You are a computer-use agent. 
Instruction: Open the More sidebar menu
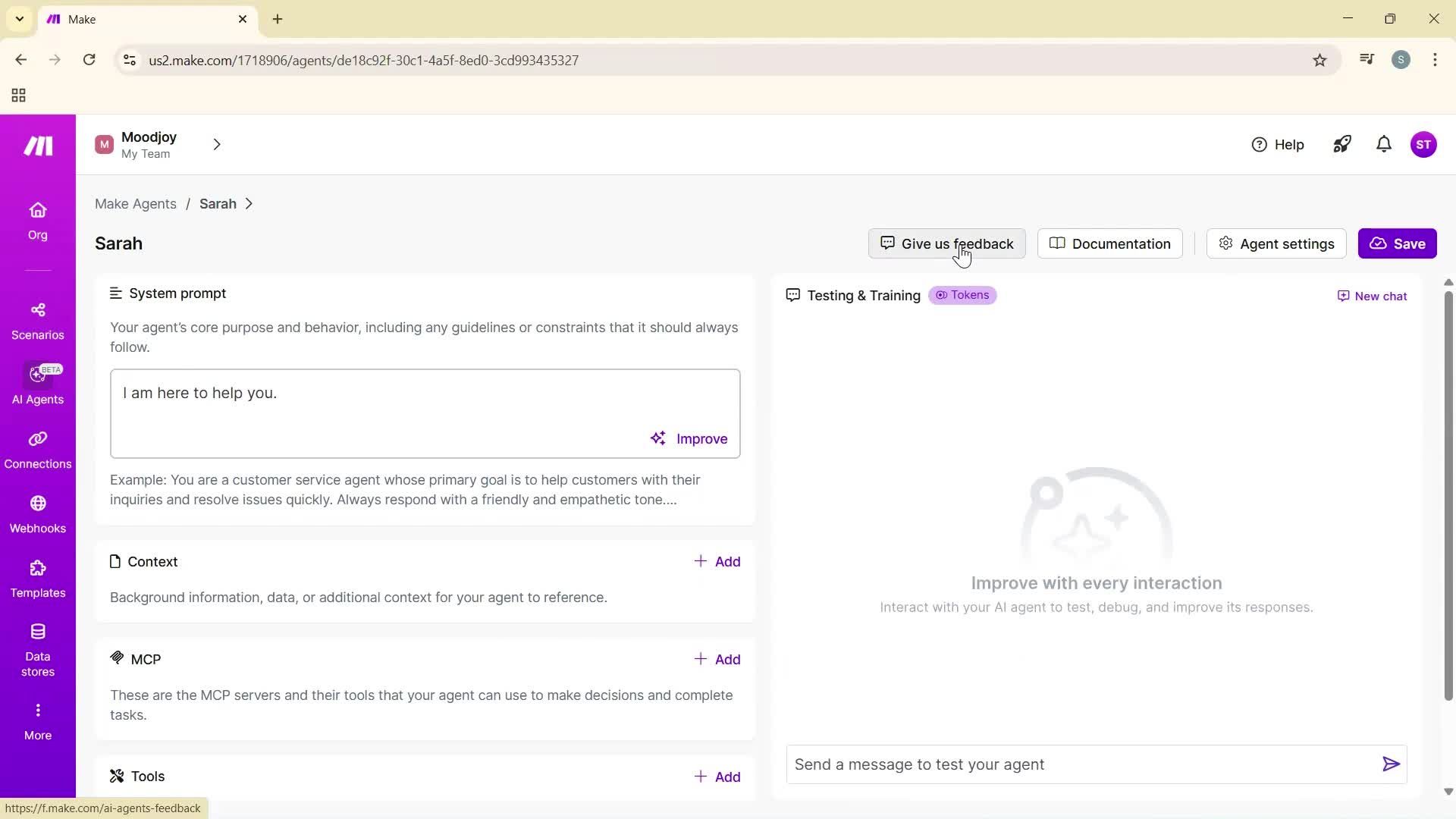point(37,720)
